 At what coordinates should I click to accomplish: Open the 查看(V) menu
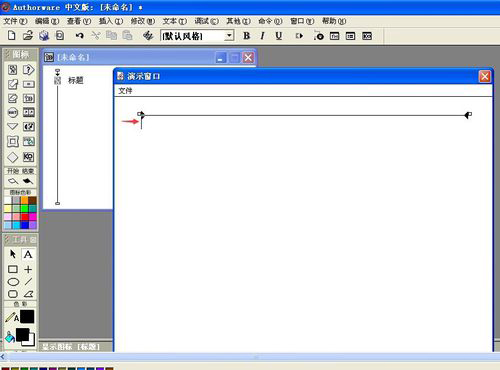(x=79, y=21)
